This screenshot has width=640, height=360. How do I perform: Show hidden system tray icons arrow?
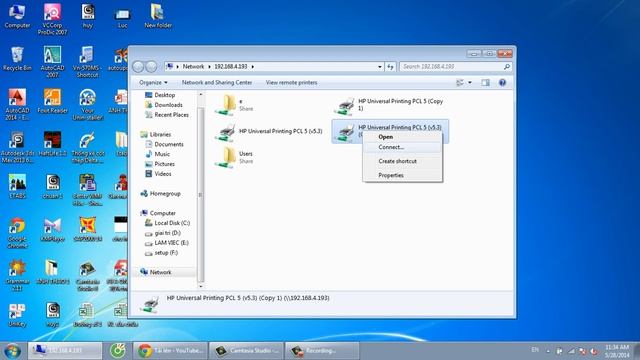coord(548,351)
